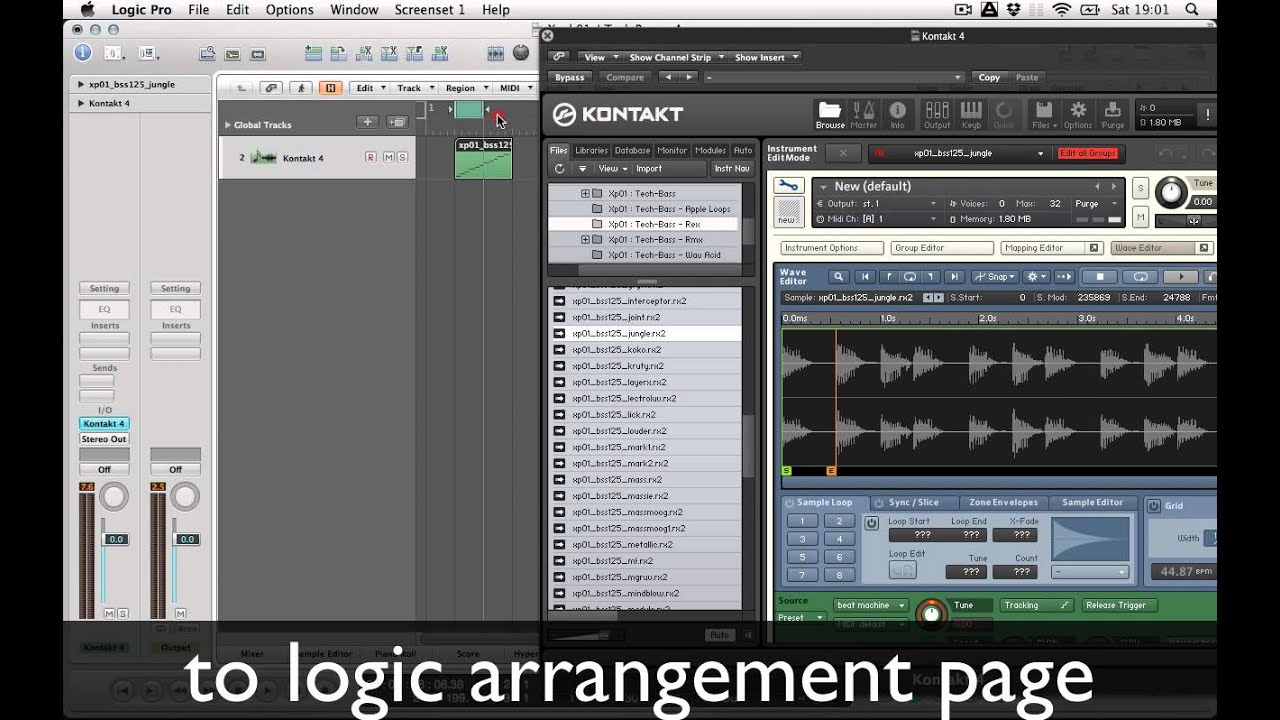
Task: Click Edit all Groups button
Action: (1088, 154)
